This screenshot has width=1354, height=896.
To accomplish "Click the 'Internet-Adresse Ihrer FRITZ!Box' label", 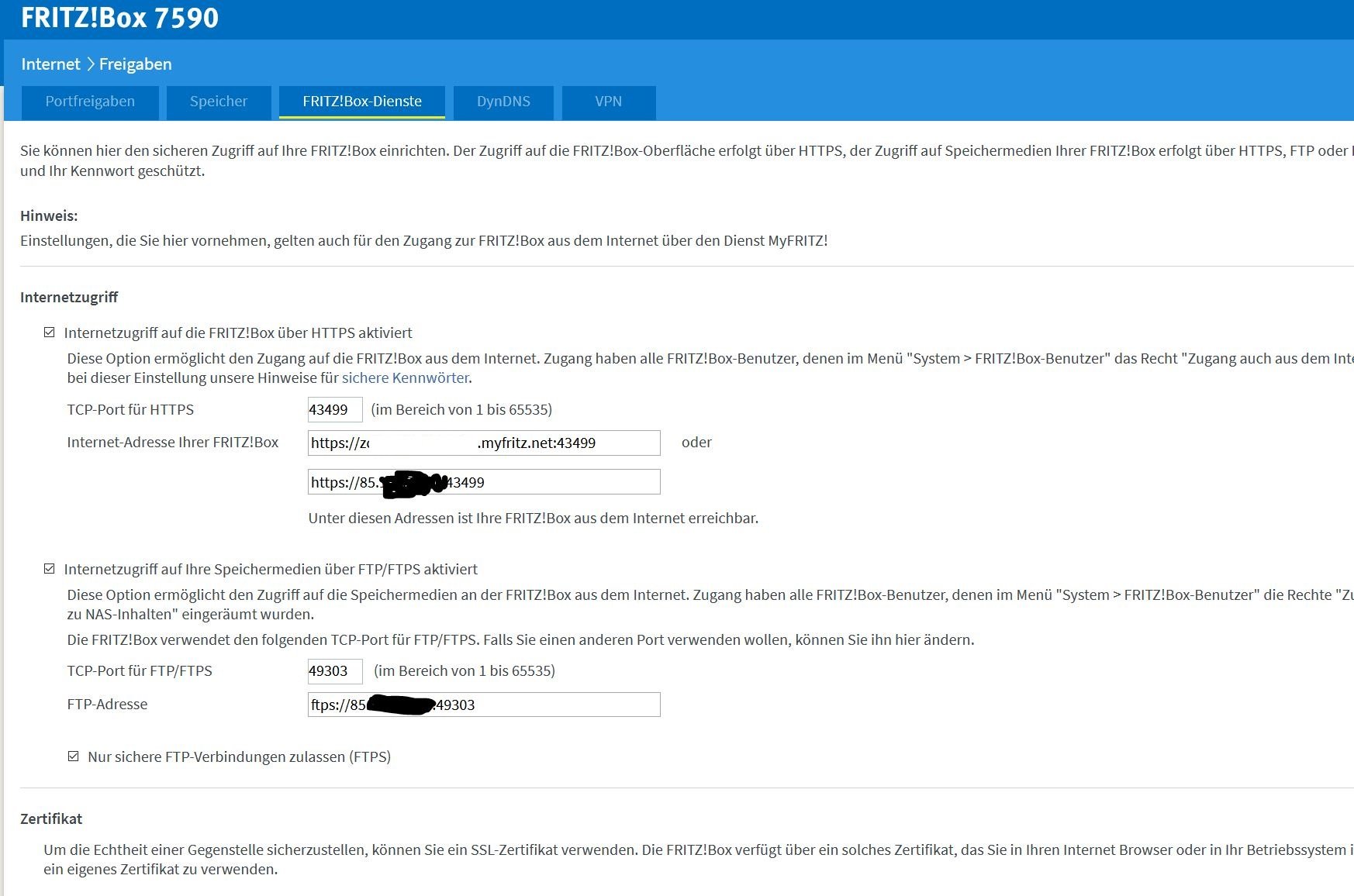I will click(x=173, y=443).
